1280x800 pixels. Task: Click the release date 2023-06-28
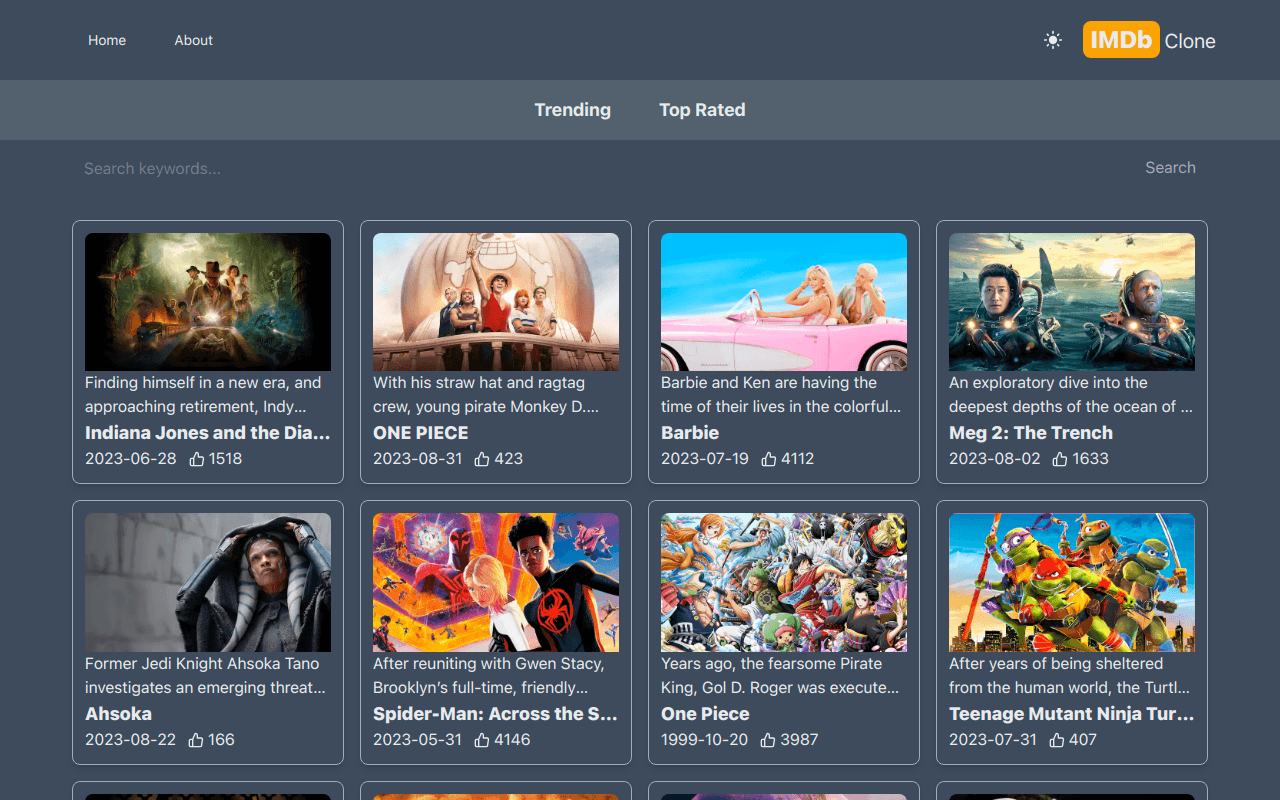click(131, 459)
